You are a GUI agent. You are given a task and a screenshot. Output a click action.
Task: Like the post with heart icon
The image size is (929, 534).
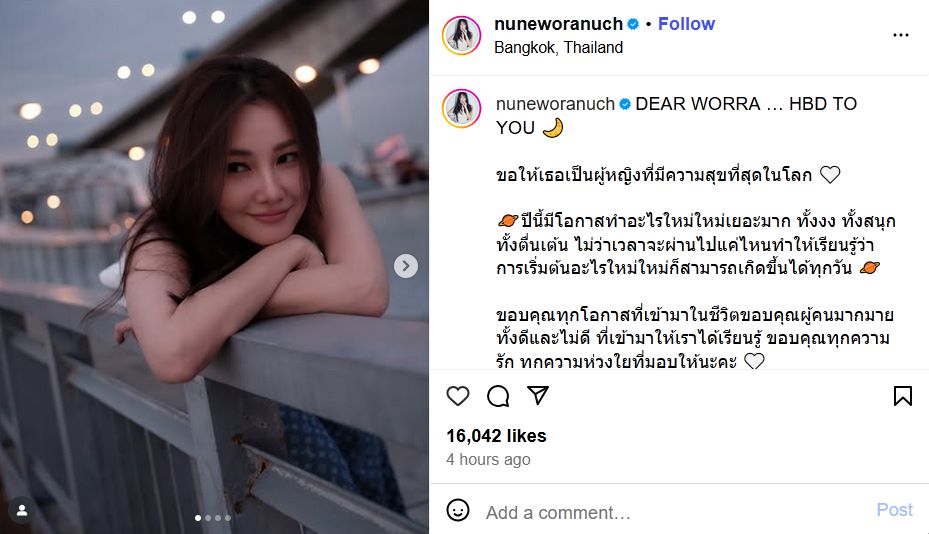457,396
